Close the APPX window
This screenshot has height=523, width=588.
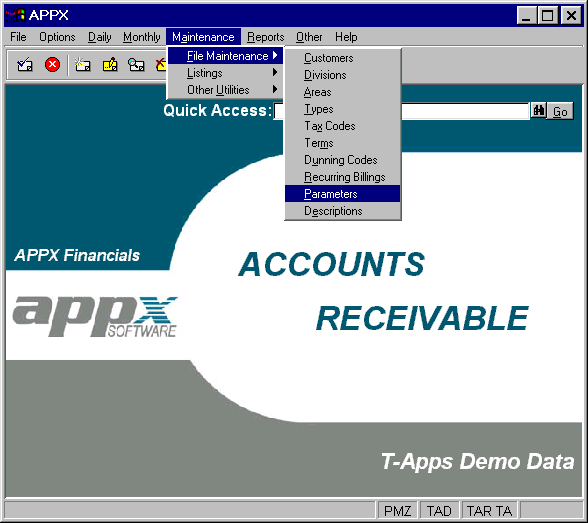pos(571,15)
